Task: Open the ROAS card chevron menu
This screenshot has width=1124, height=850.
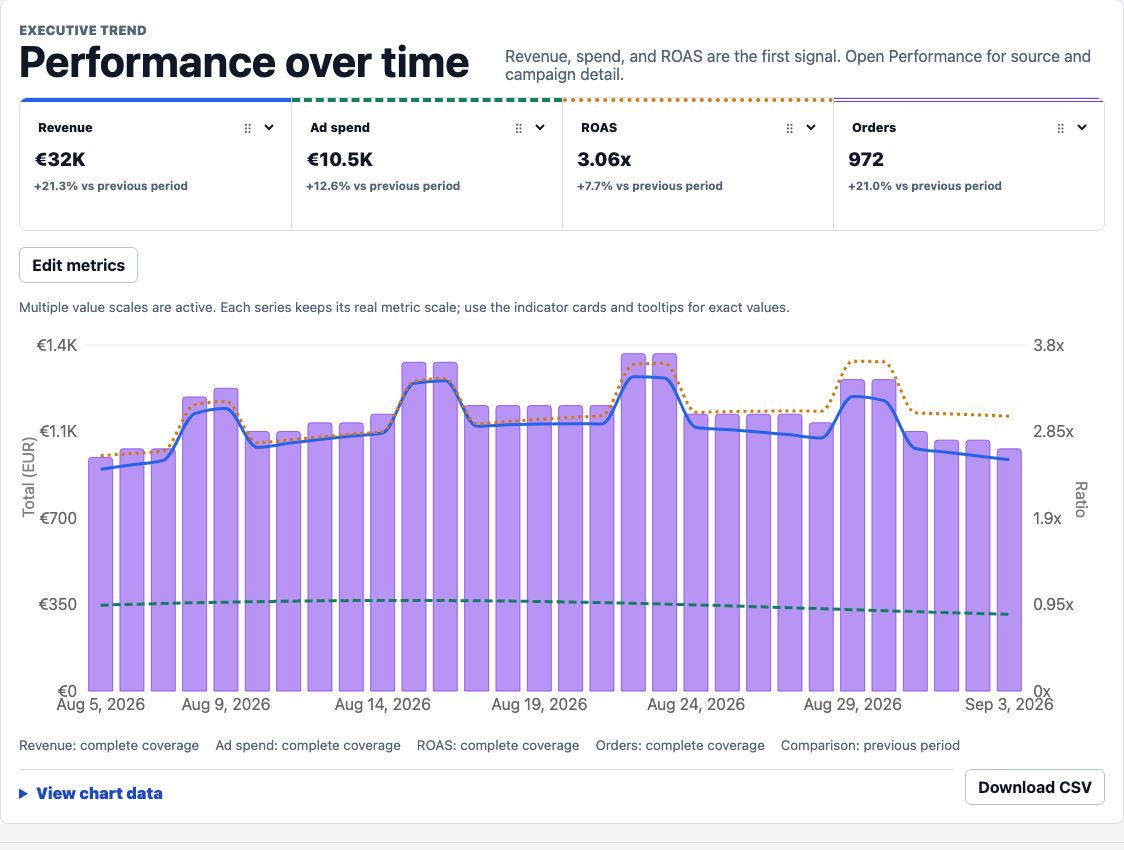Action: pyautogui.click(x=811, y=128)
